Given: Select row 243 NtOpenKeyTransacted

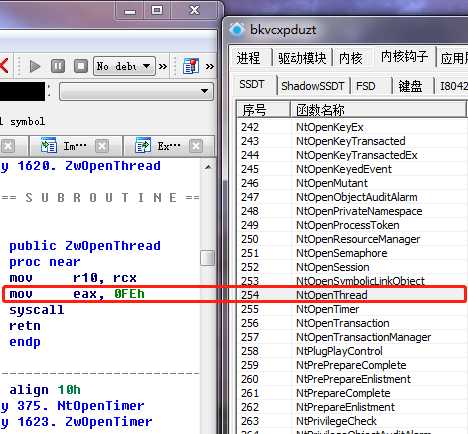Looking at the screenshot, I should [352, 141].
